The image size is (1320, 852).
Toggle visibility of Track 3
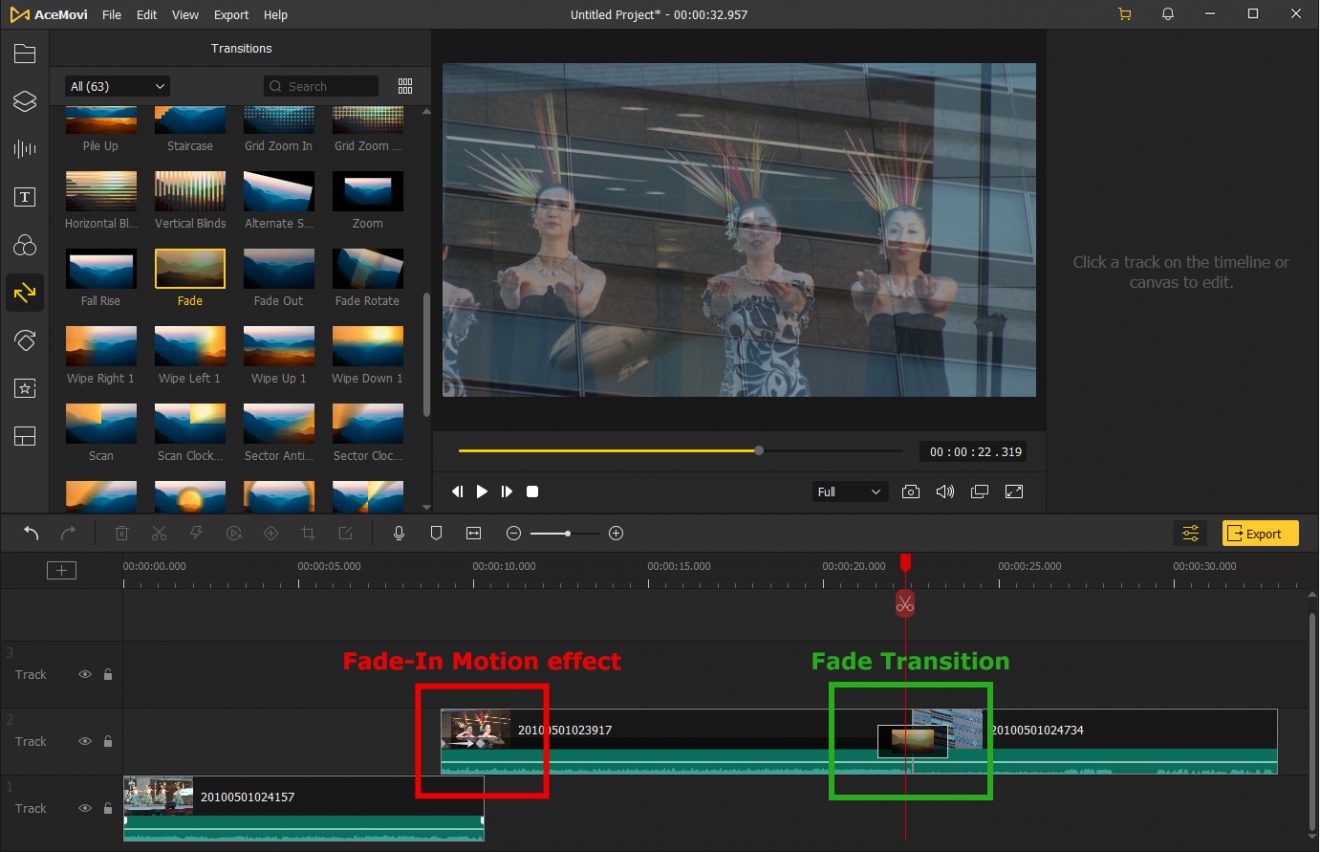pos(85,674)
